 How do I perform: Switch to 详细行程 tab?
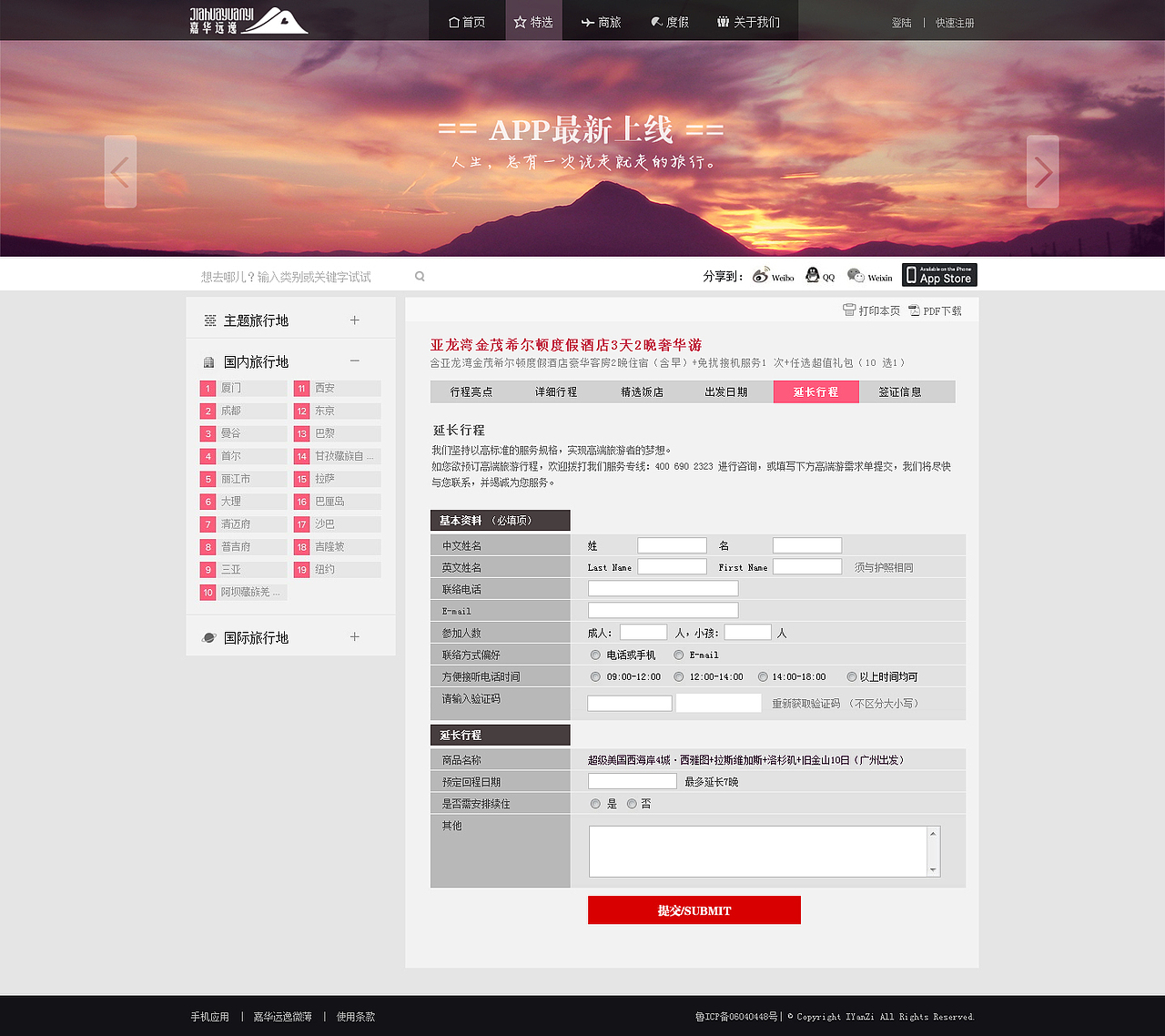(x=556, y=391)
